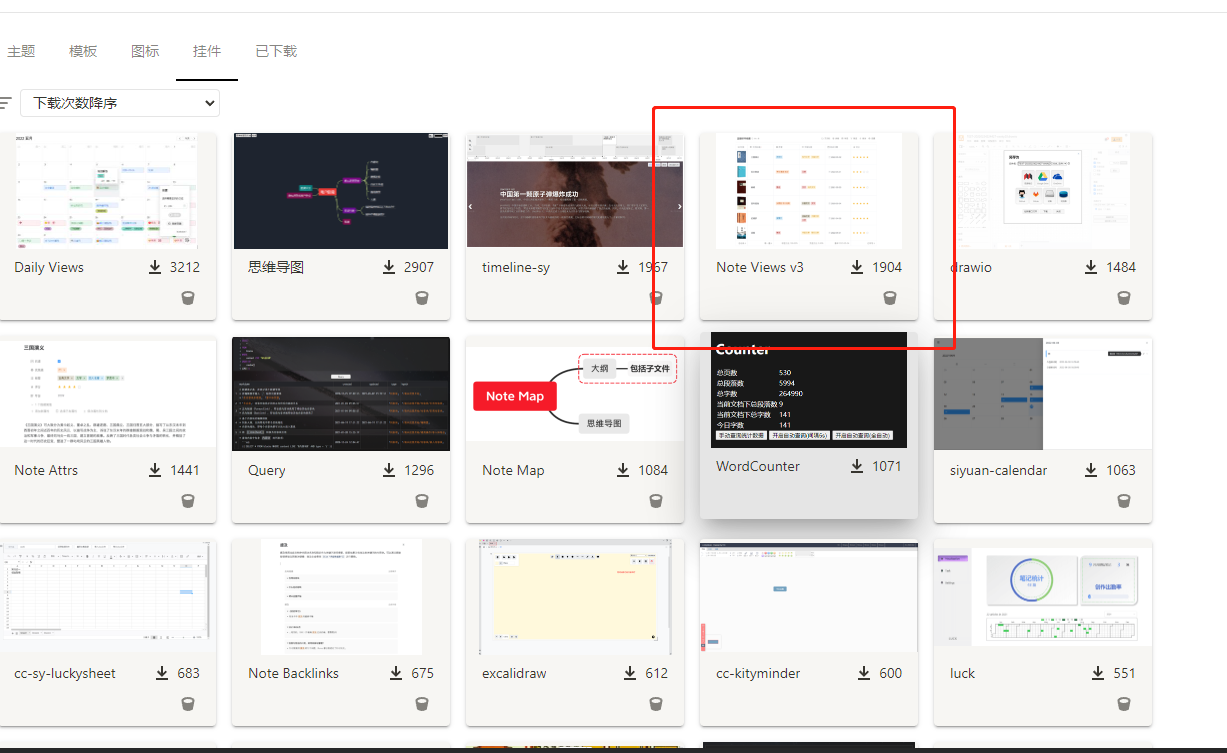Click the Query widget name
Viewport: 1227px width, 753px height.
point(267,470)
